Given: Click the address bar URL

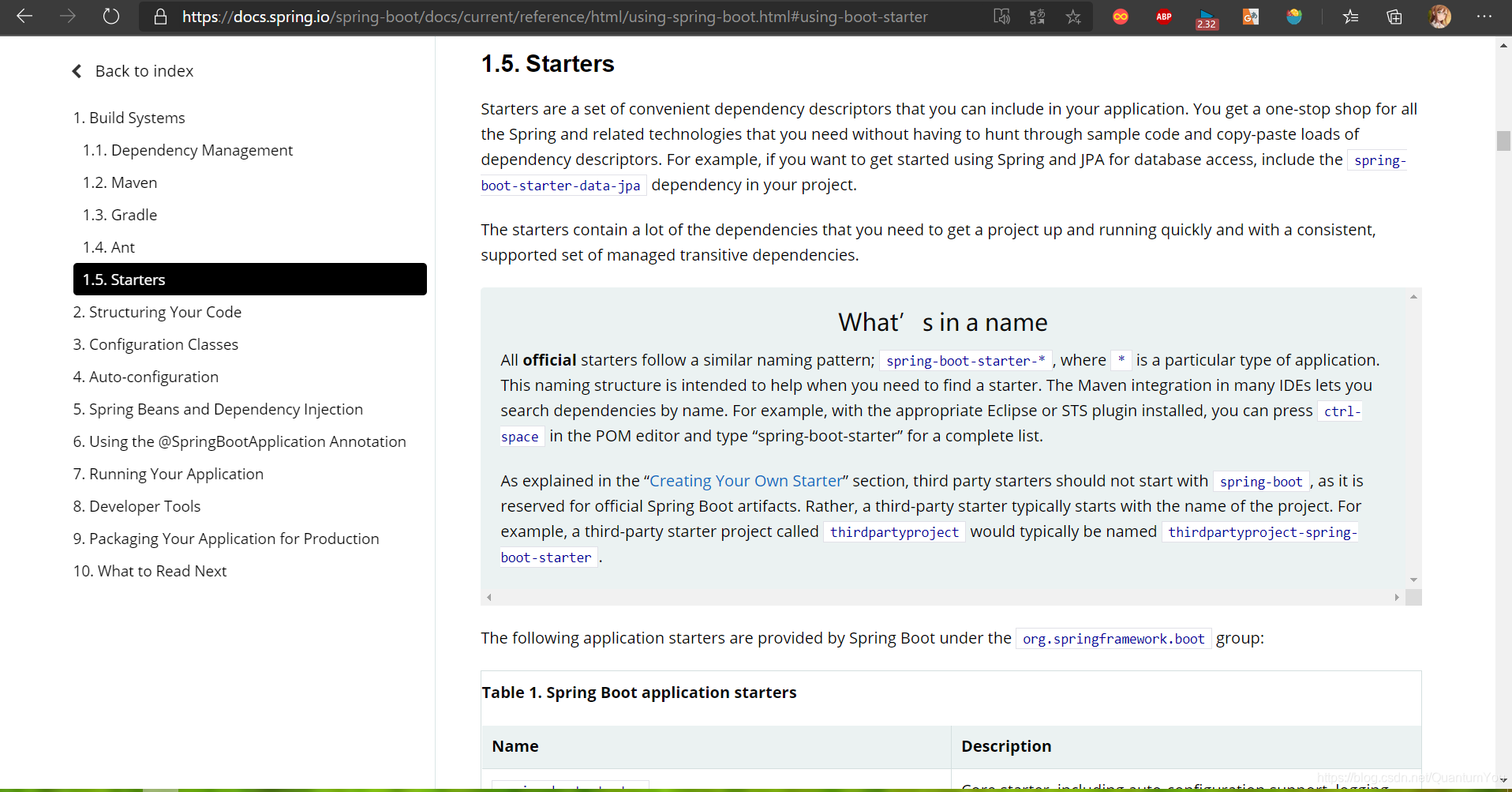Looking at the screenshot, I should click(x=555, y=17).
